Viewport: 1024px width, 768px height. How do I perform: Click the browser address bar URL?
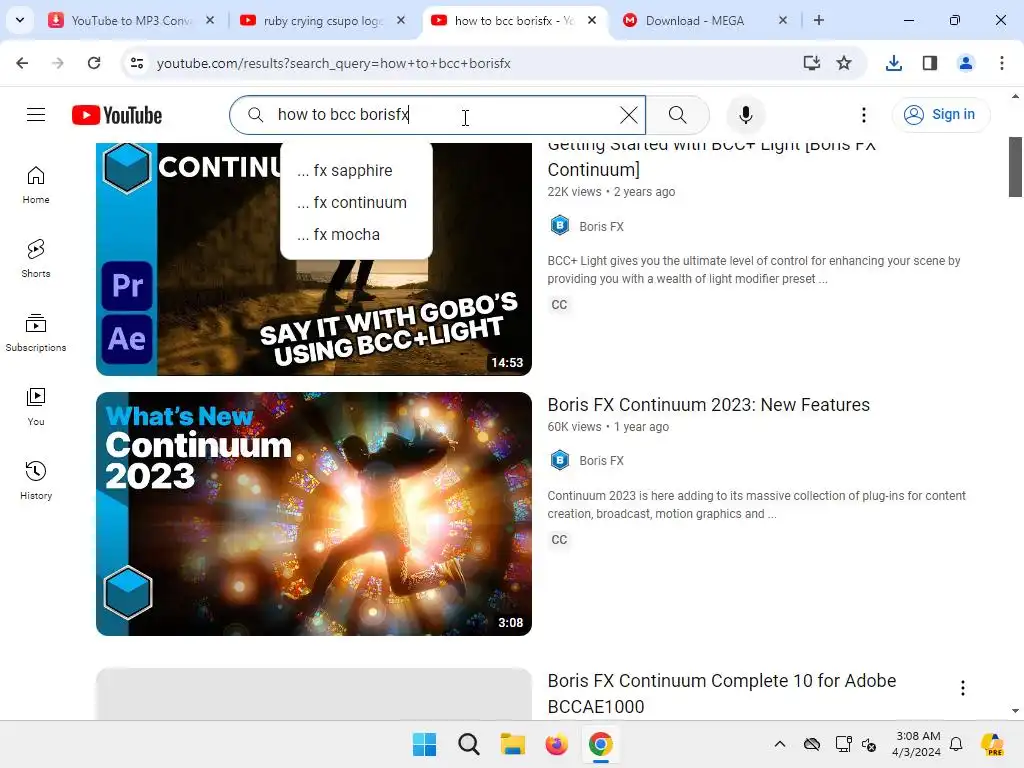click(334, 63)
